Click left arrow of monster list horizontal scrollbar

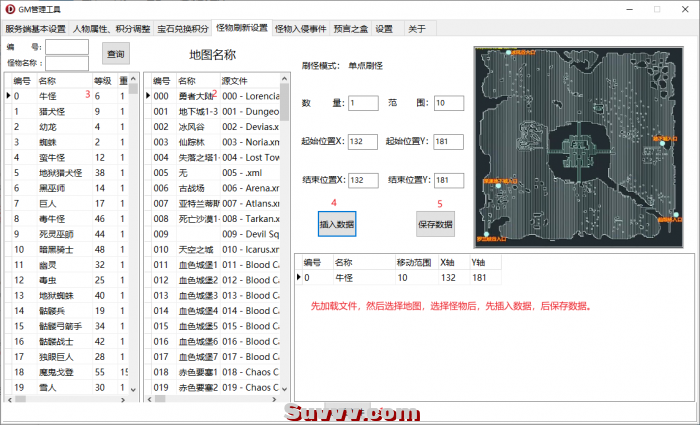(9, 399)
